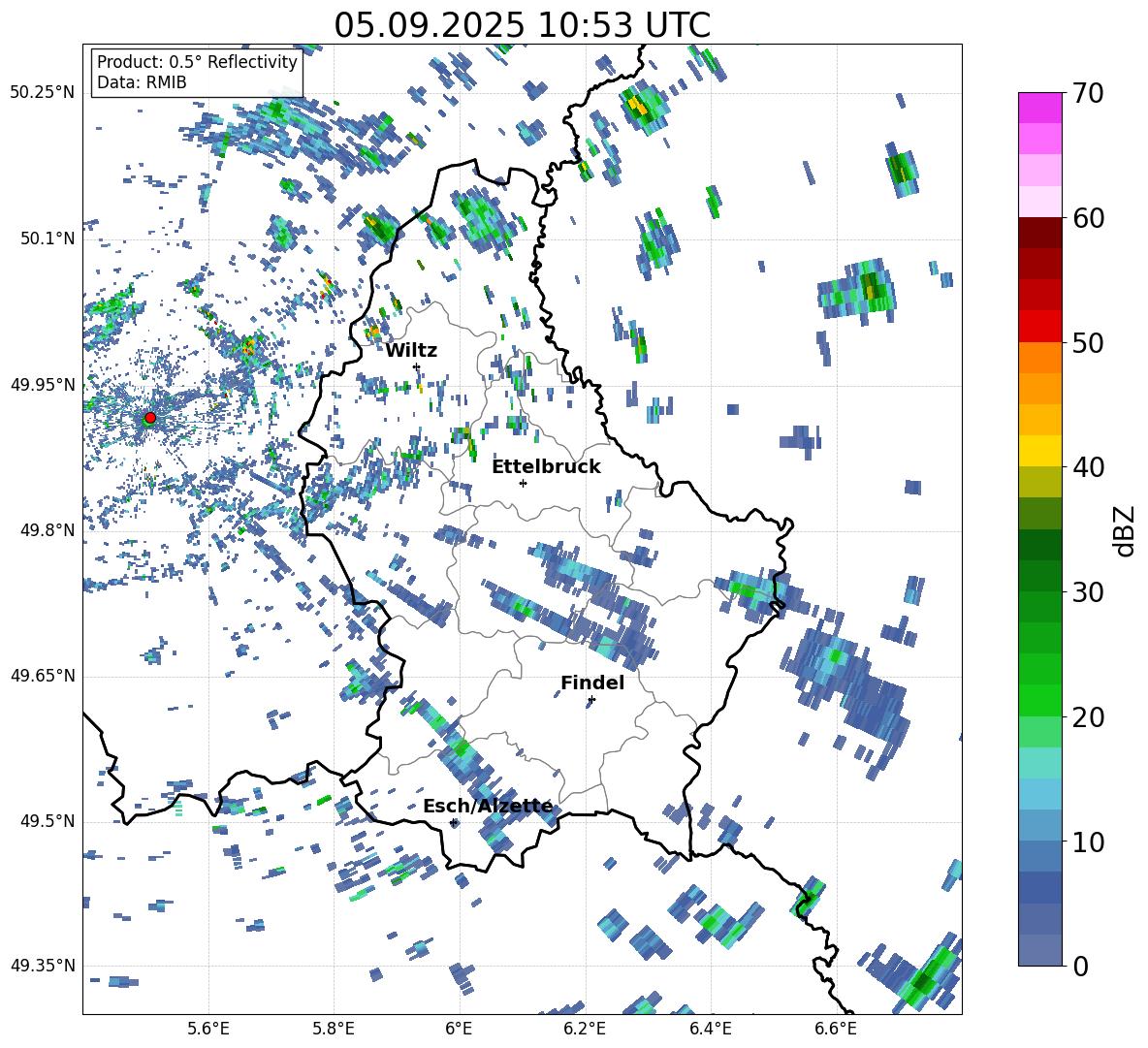Click the 30 value on colorbar
The image size is (1148, 1048).
[1088, 592]
